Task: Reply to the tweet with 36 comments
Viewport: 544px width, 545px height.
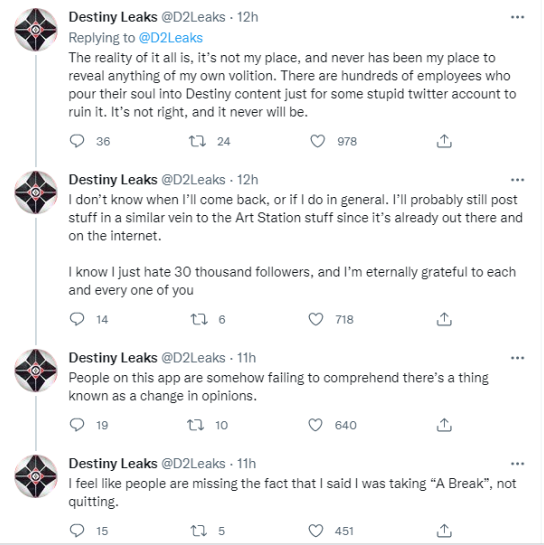Action: point(77,141)
